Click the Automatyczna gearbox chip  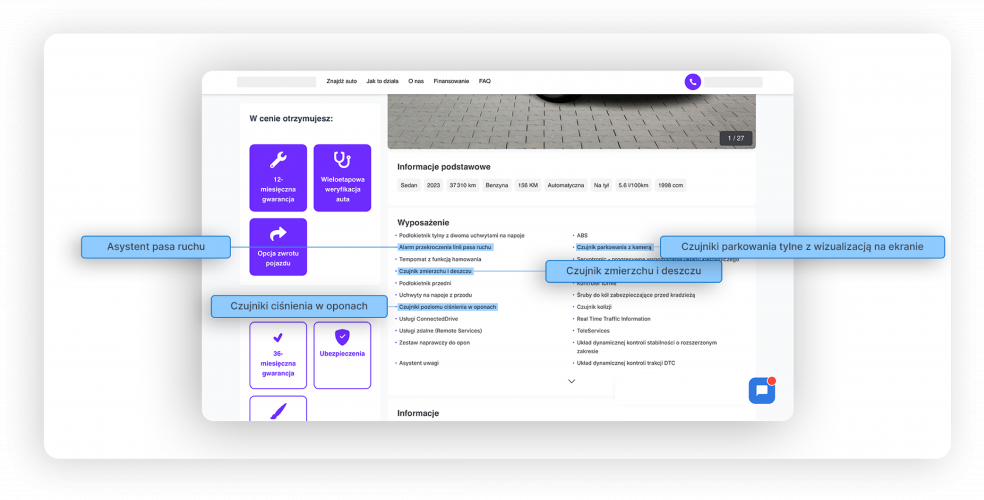(565, 186)
